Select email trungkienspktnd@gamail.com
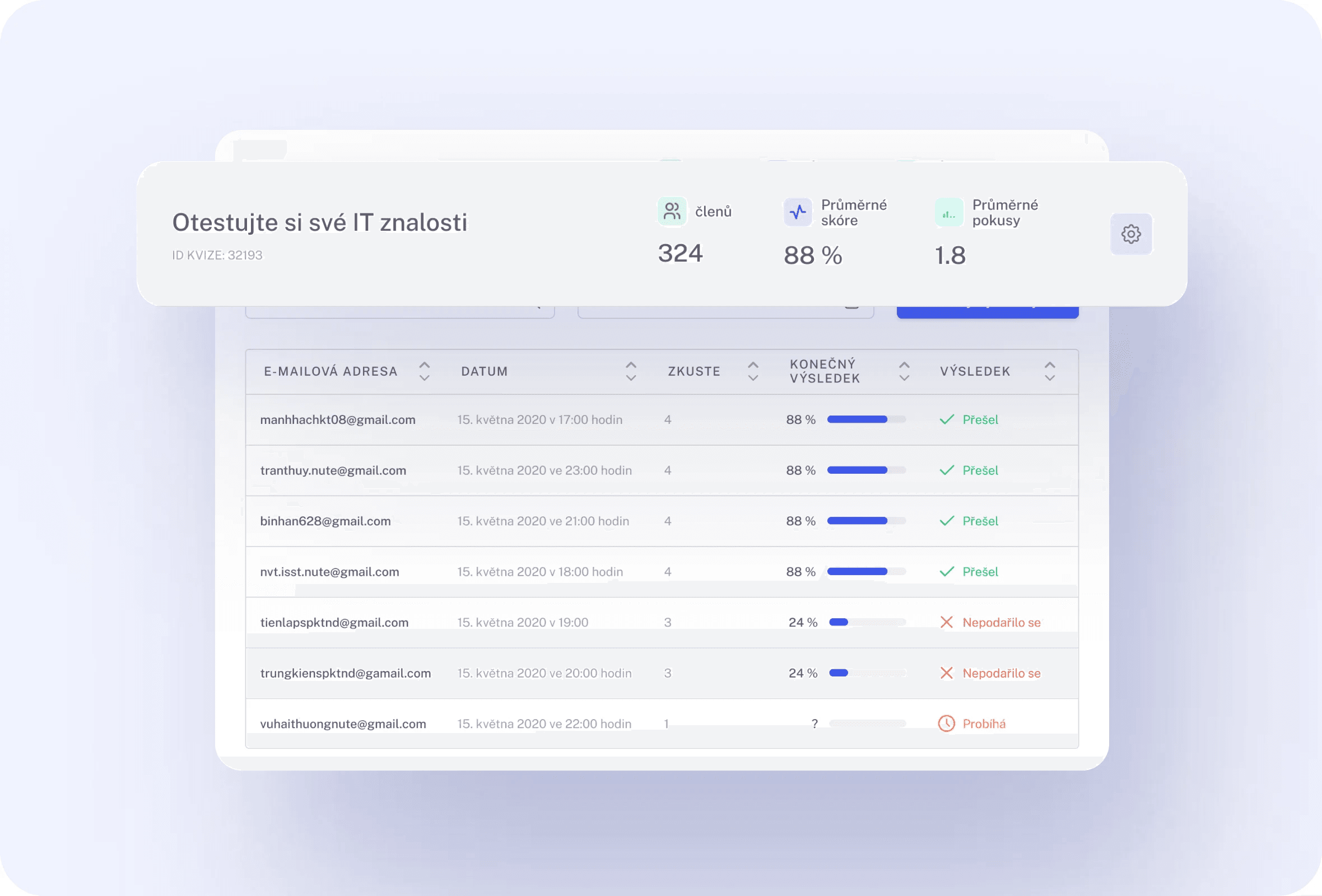1322x896 pixels. coord(346,673)
